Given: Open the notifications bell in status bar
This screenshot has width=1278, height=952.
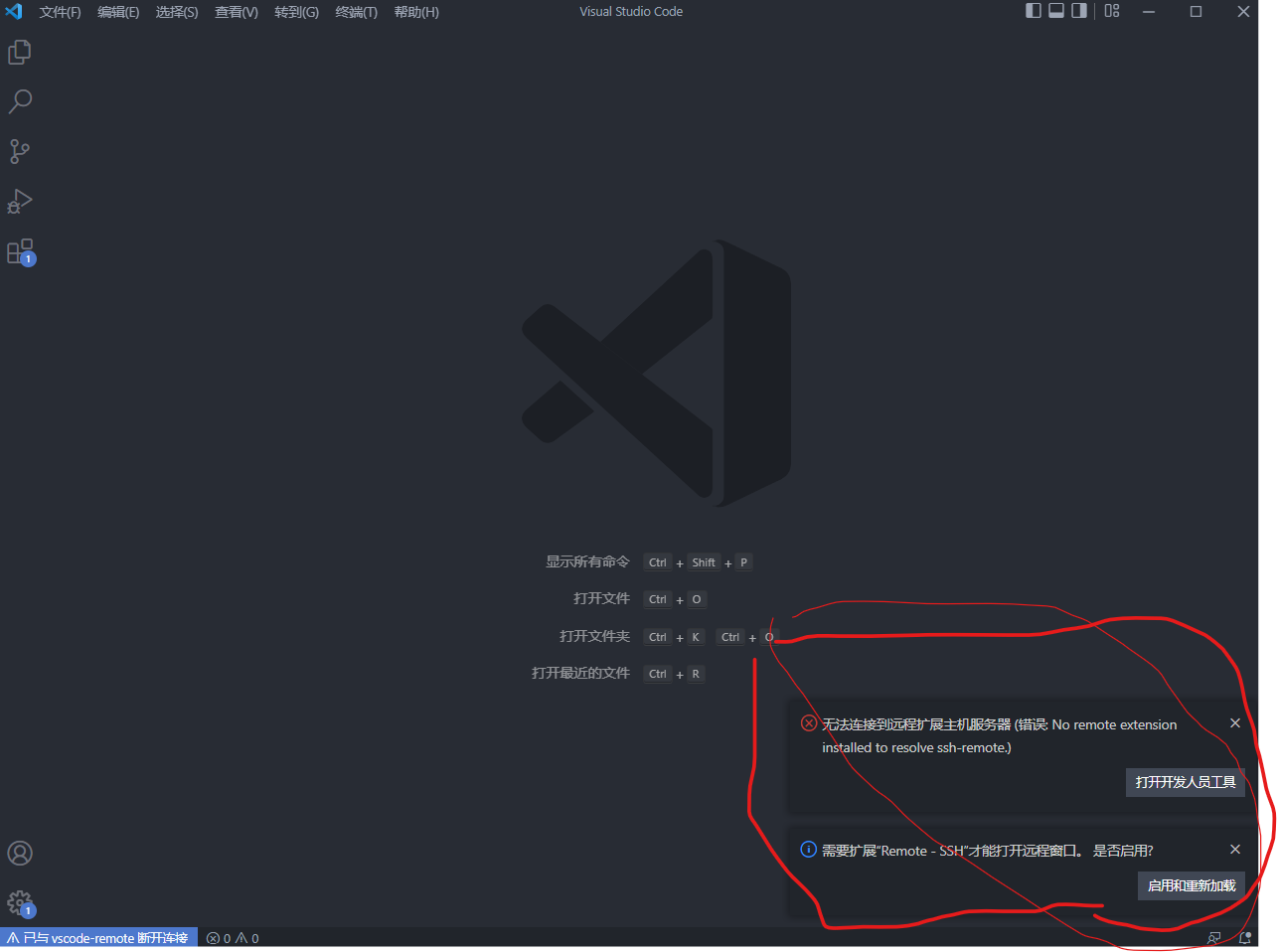Looking at the screenshot, I should click(1245, 938).
